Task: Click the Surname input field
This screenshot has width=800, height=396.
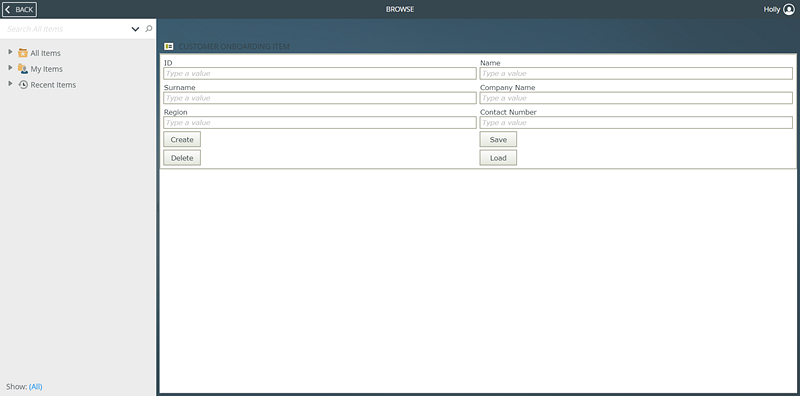Action: [320, 98]
